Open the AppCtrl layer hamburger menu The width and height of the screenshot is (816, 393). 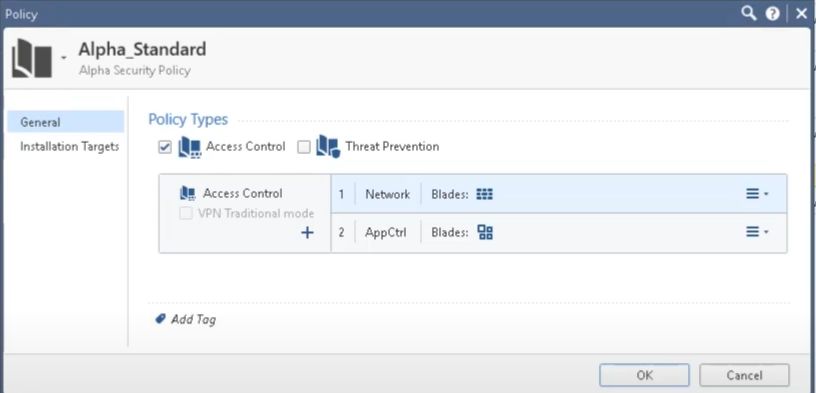click(x=757, y=232)
